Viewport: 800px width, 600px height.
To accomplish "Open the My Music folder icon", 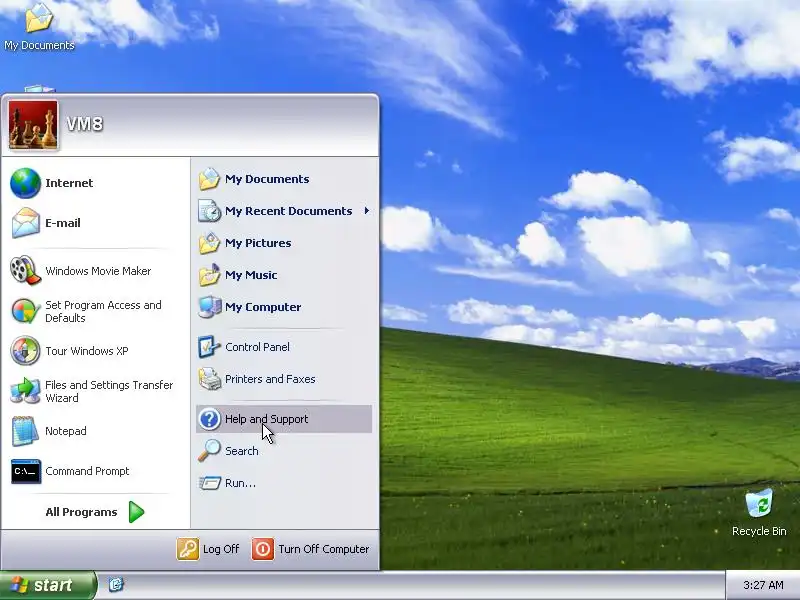I will coord(209,275).
